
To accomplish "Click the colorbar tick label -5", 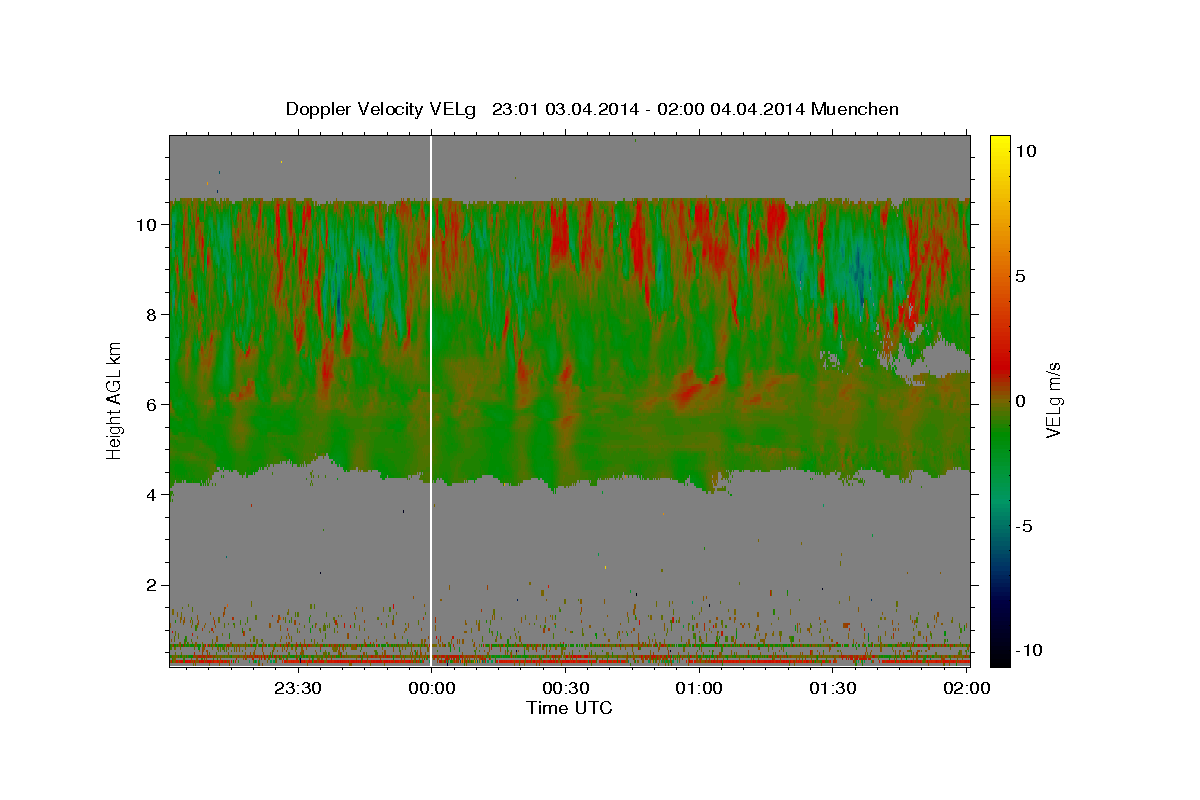I will coord(1027,526).
